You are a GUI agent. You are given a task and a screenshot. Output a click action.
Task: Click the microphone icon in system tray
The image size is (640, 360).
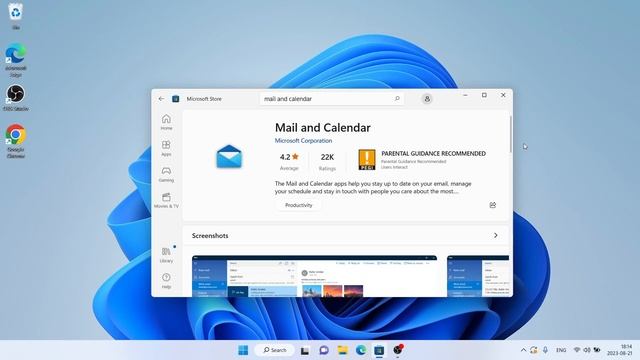pyautogui.click(x=545, y=350)
